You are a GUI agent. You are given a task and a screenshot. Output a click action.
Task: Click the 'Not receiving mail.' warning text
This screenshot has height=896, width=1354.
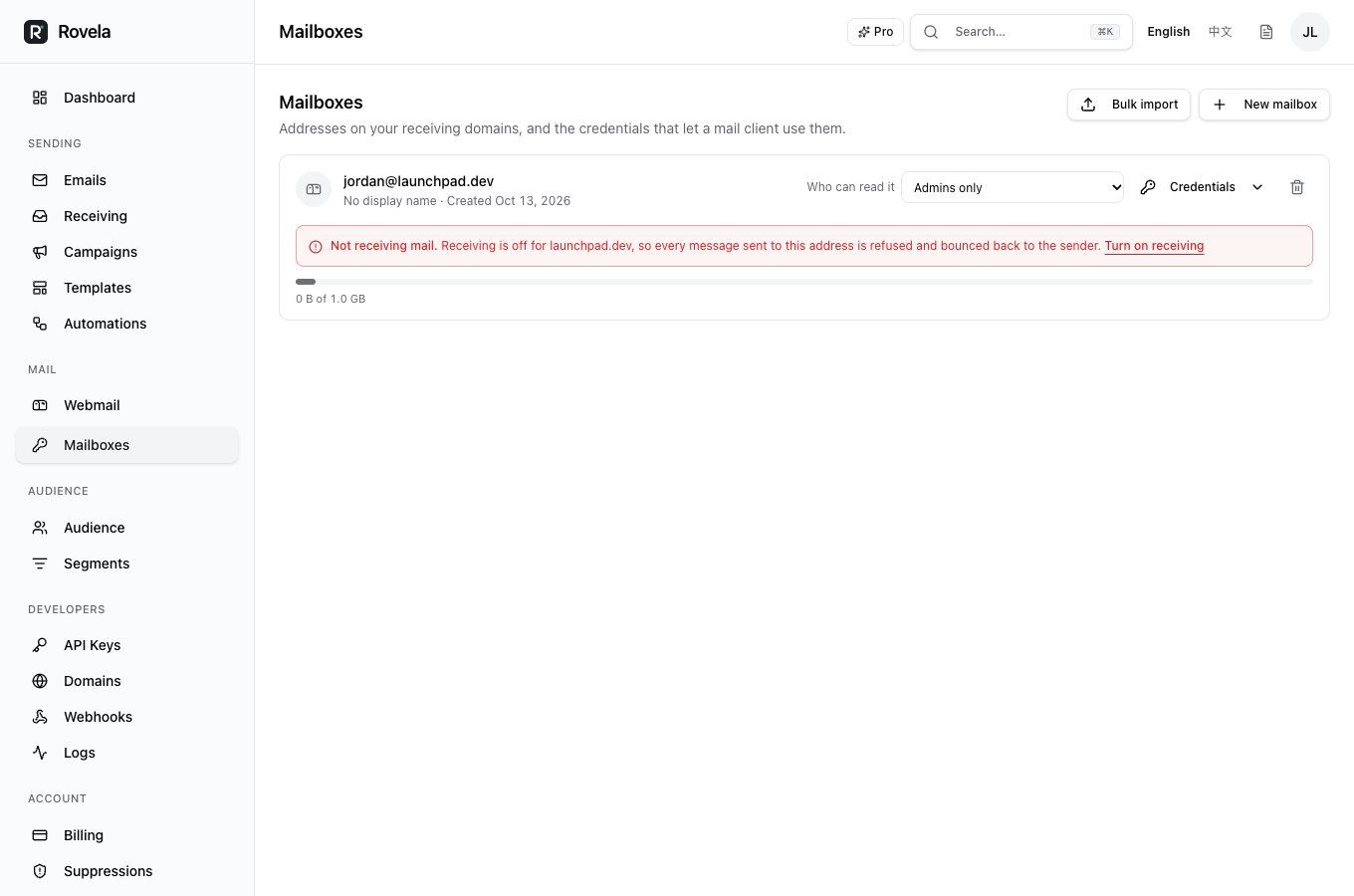(x=383, y=246)
